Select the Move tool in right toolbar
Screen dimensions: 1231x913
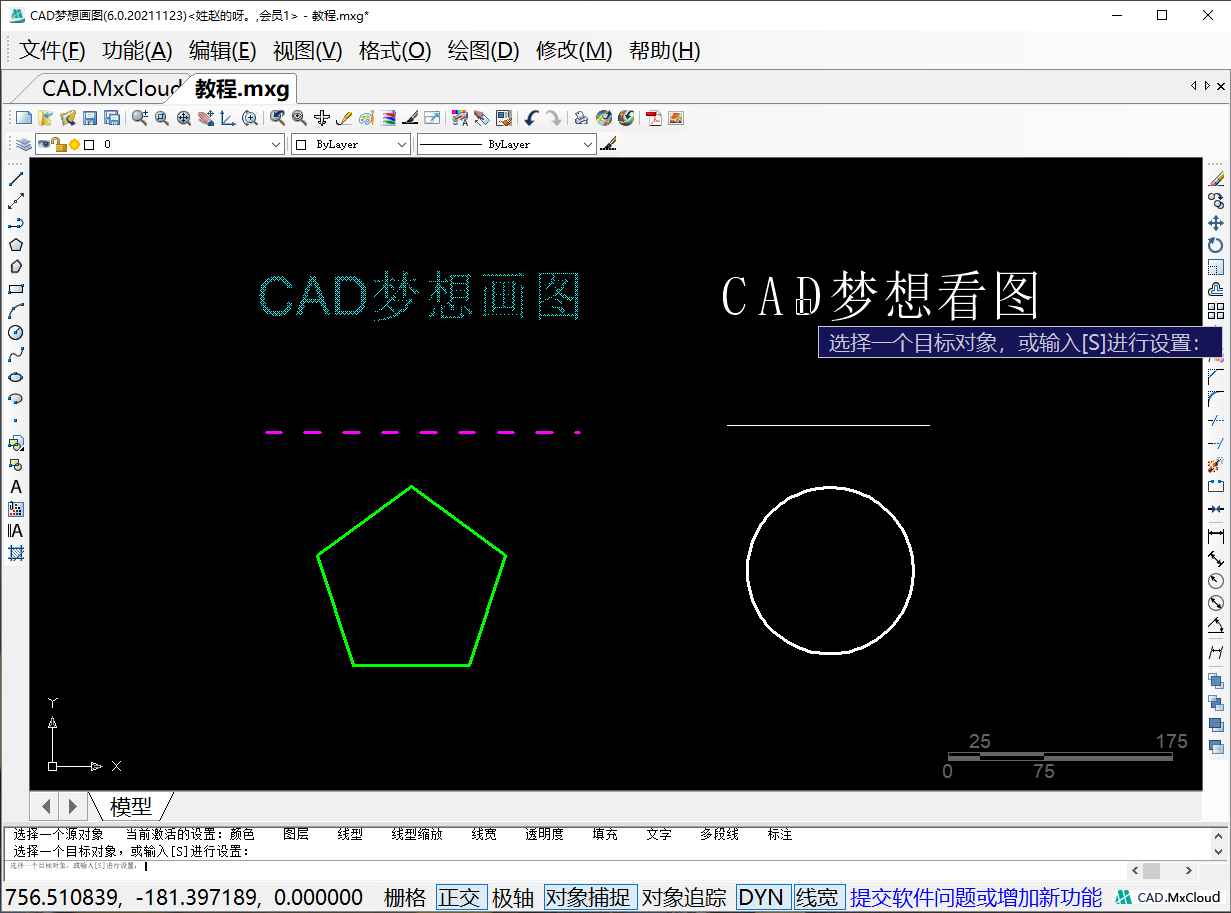(1216, 223)
